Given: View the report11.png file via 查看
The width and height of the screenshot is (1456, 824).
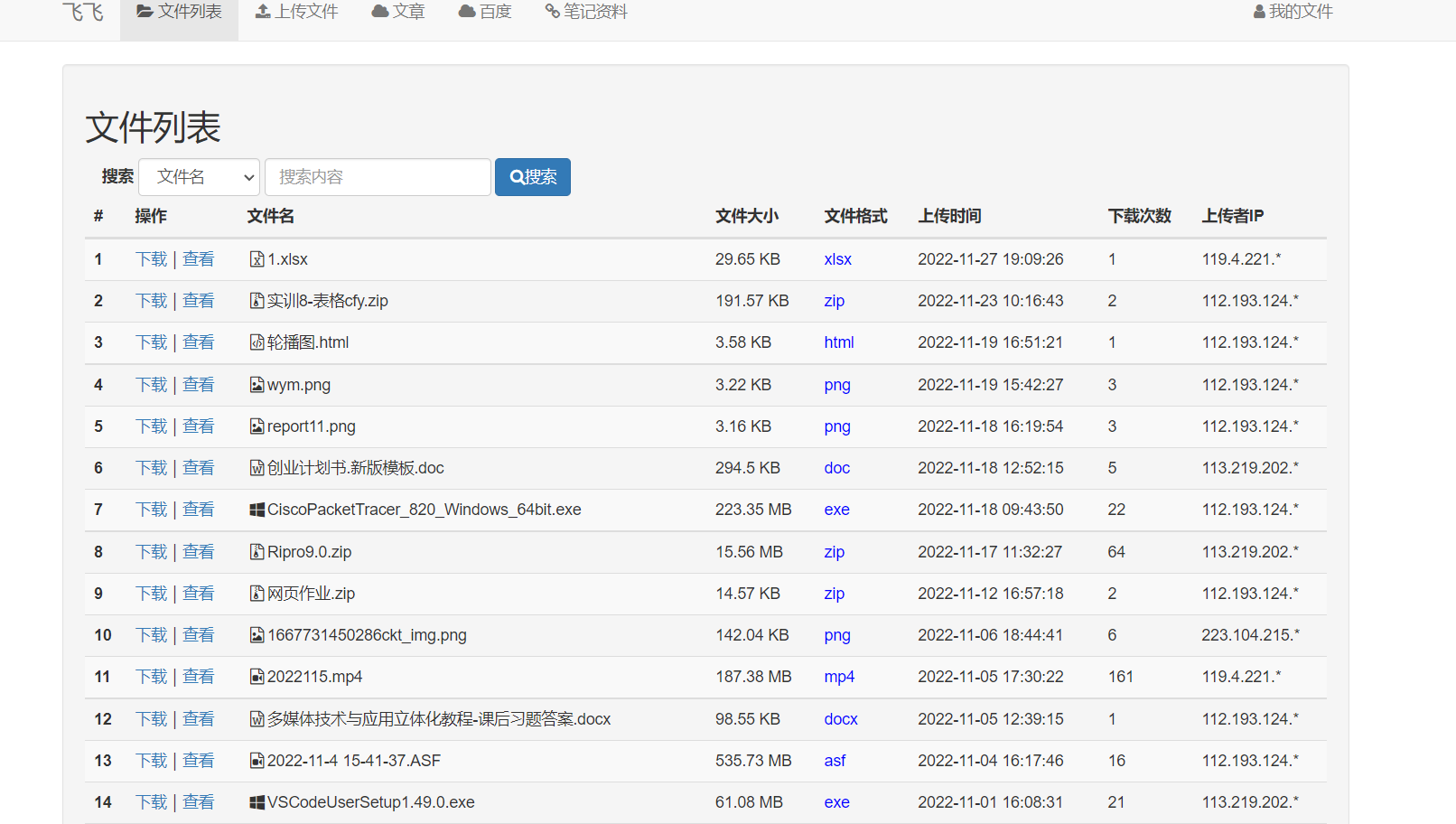Looking at the screenshot, I should [198, 426].
